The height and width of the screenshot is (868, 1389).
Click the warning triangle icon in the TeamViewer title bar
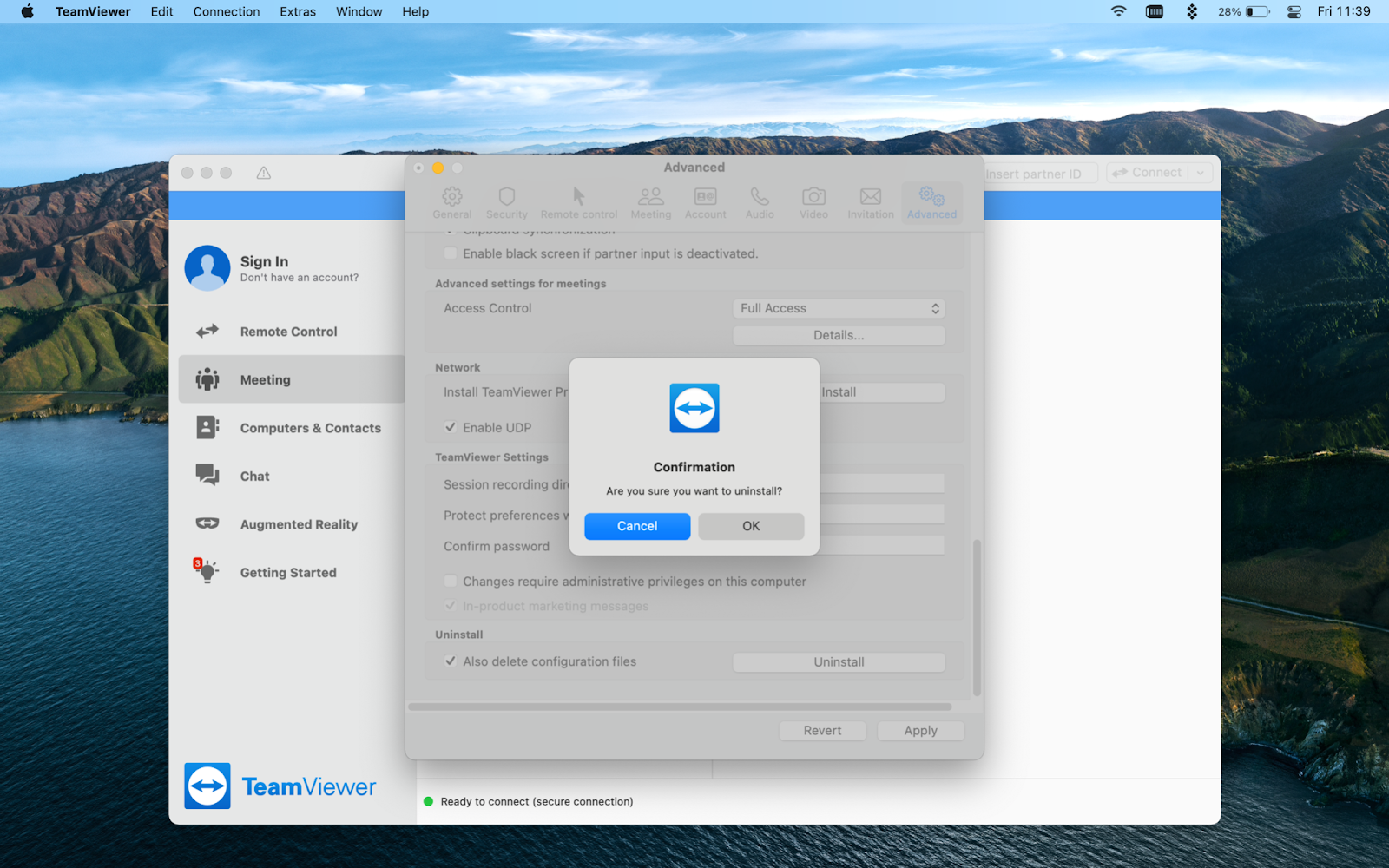[x=264, y=173]
